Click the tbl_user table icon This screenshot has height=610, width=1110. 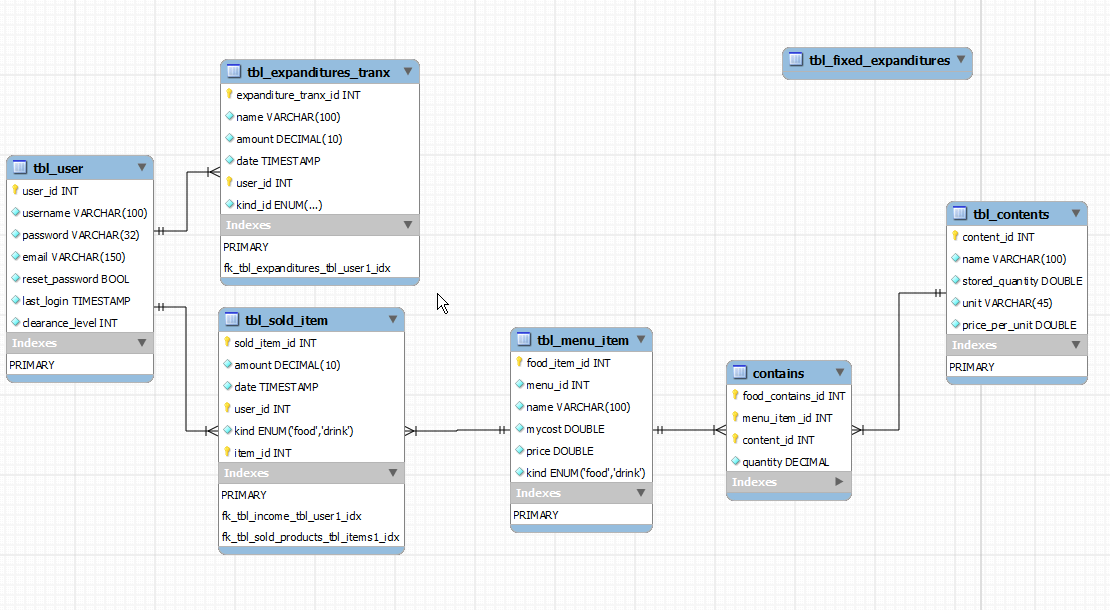pos(20,168)
